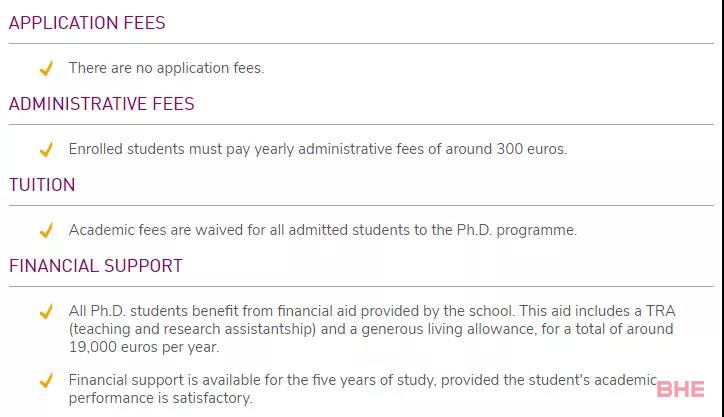The height and width of the screenshot is (417, 724).
Task: Click divider line under Tuition heading
Action: pos(362,206)
